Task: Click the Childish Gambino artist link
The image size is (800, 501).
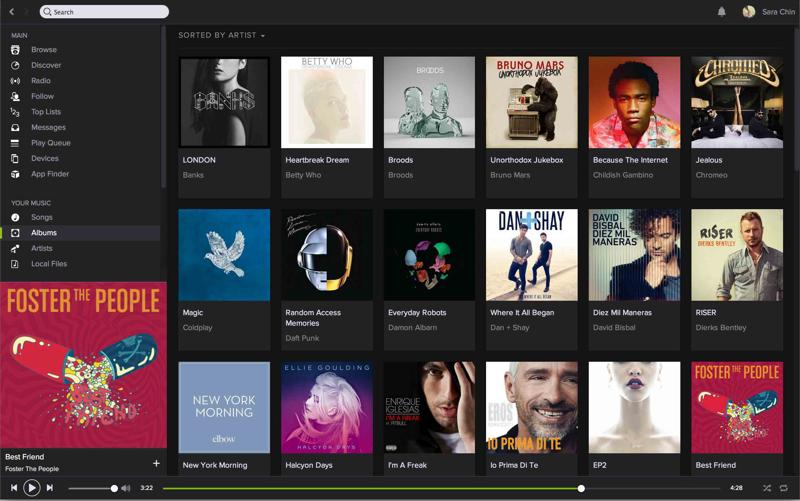Action: click(623, 175)
